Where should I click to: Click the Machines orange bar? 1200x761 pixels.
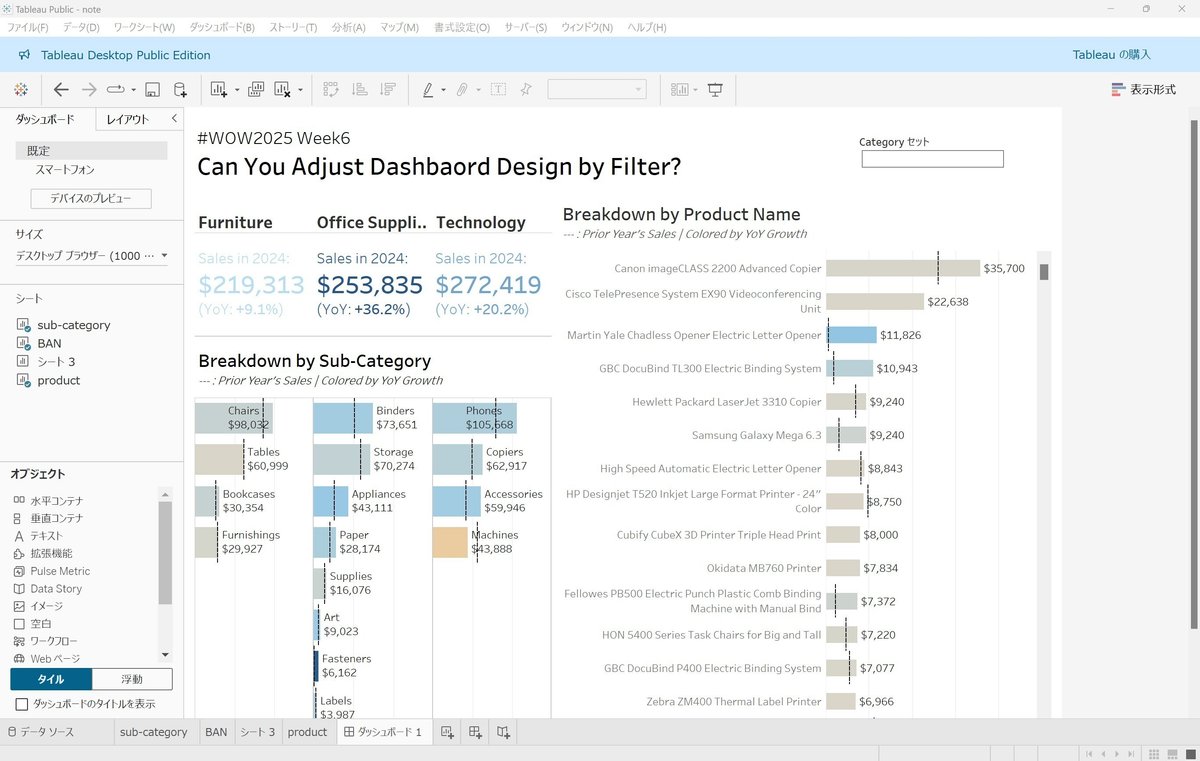(x=451, y=542)
